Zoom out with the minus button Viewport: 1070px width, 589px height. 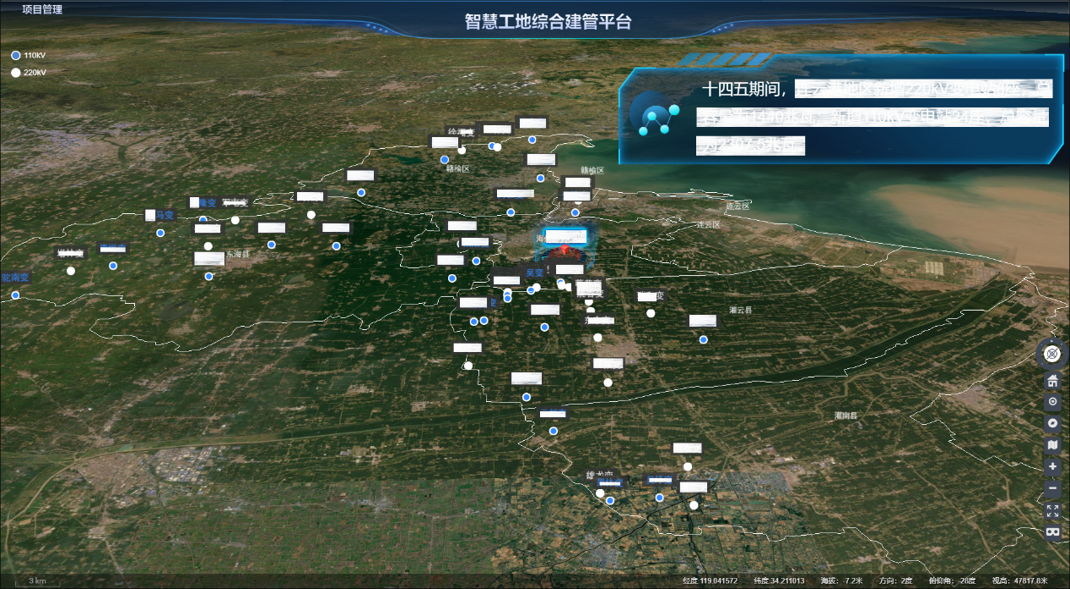1052,488
